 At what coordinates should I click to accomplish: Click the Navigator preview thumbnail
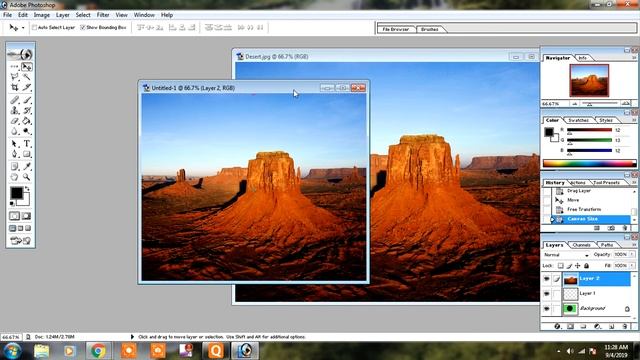589,80
